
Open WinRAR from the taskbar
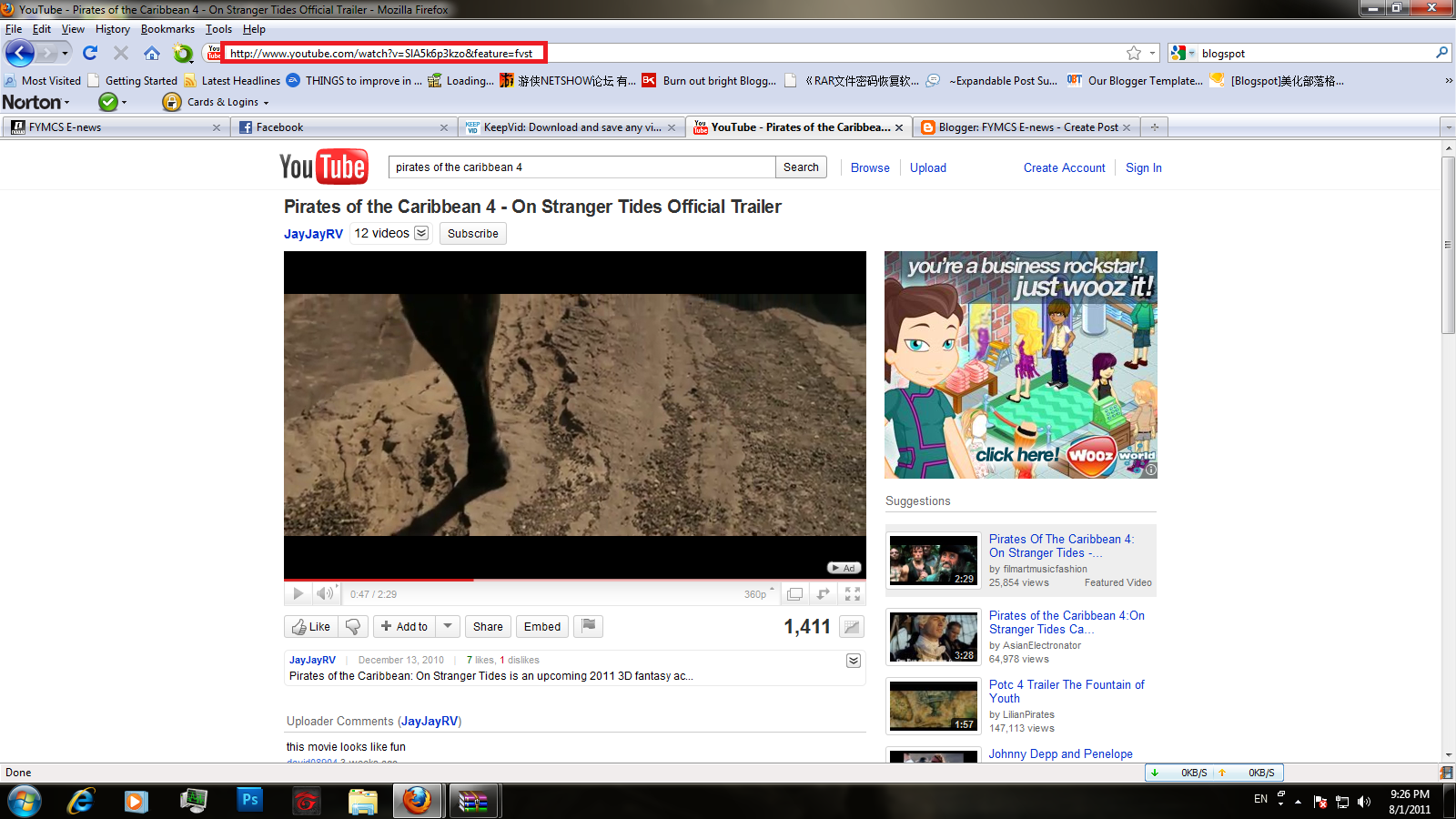pyautogui.click(x=474, y=801)
